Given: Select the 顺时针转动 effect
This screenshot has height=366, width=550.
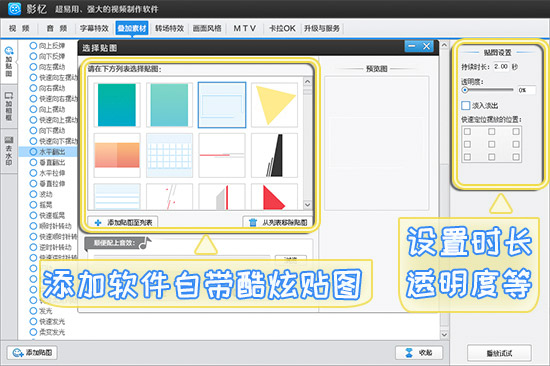Looking at the screenshot, I should (x=51, y=226).
